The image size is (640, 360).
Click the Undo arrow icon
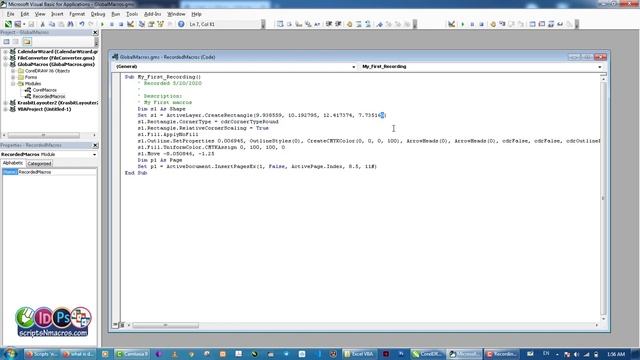82,24
